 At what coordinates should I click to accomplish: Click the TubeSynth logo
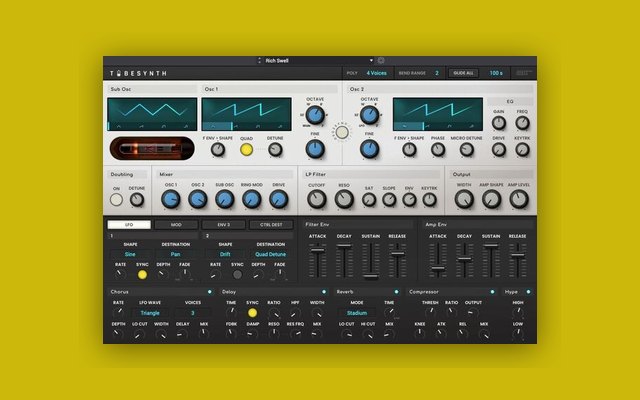pyautogui.click(x=138, y=73)
